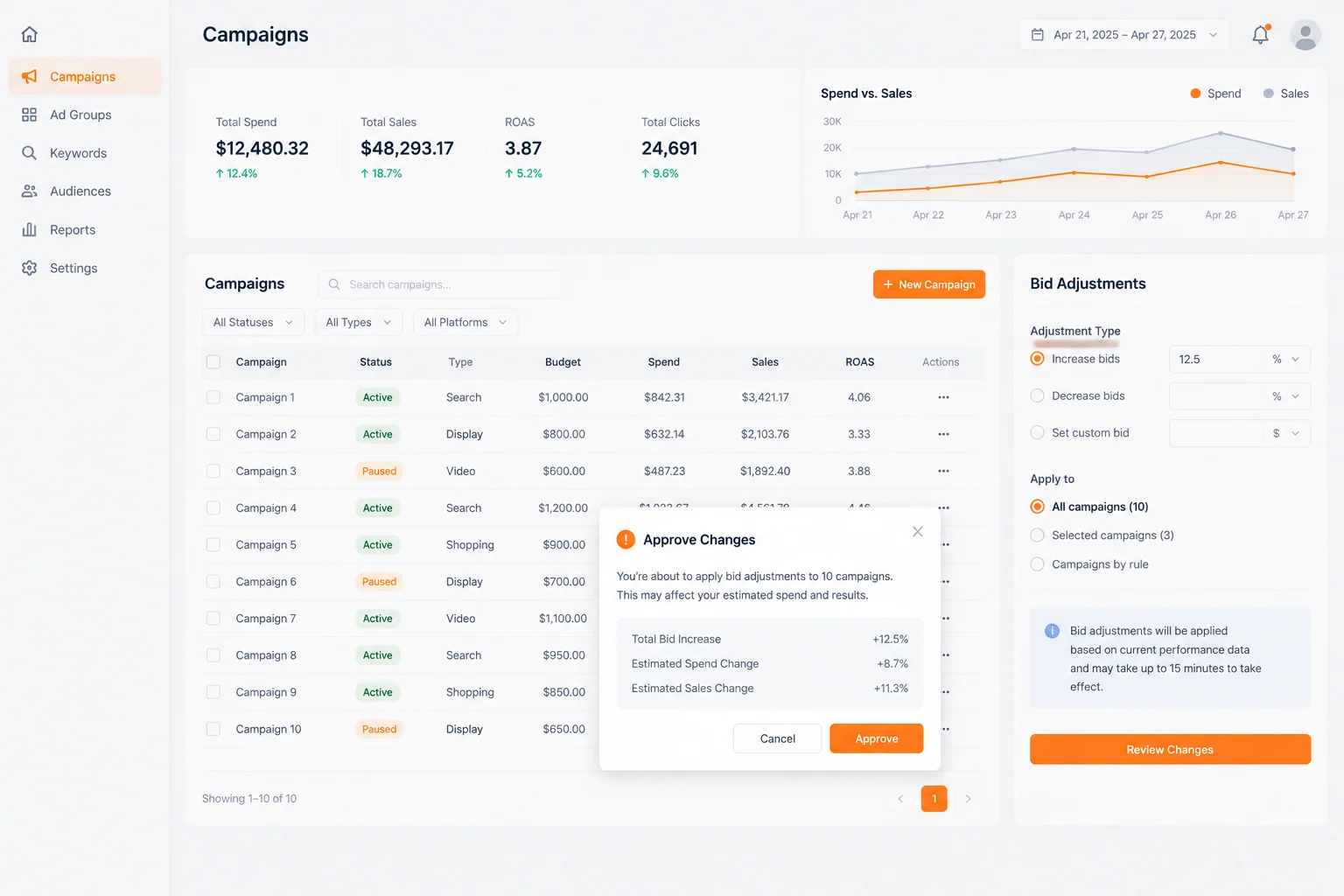Click the Settings gear icon

(29, 268)
